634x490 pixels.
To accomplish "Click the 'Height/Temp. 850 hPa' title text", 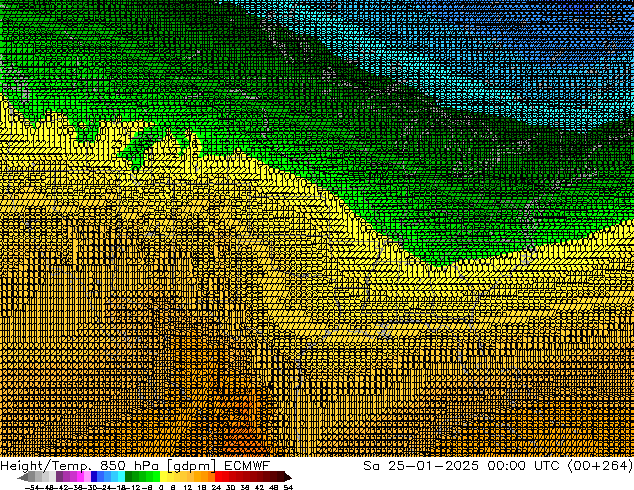I will click(x=79, y=466).
